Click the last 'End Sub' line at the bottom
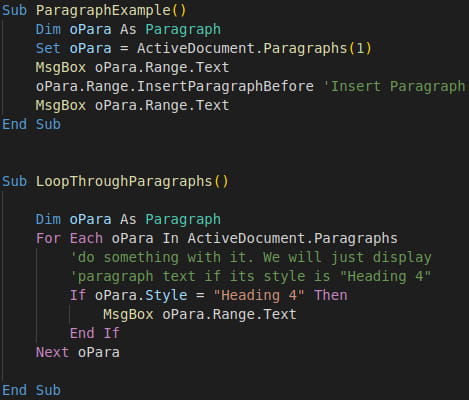The height and width of the screenshot is (400, 469). point(31,390)
